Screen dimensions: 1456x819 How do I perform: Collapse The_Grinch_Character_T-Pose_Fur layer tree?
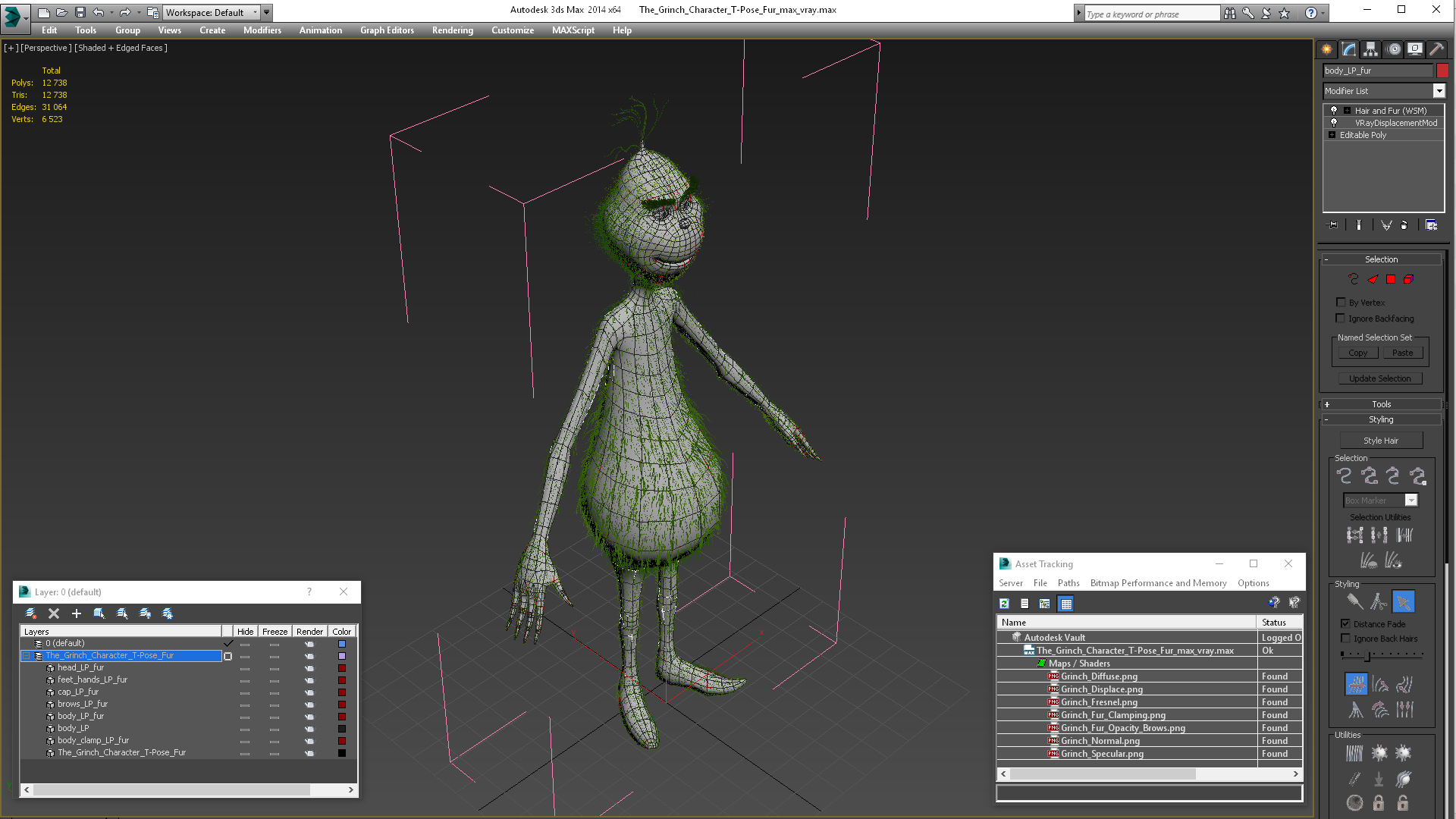point(26,656)
